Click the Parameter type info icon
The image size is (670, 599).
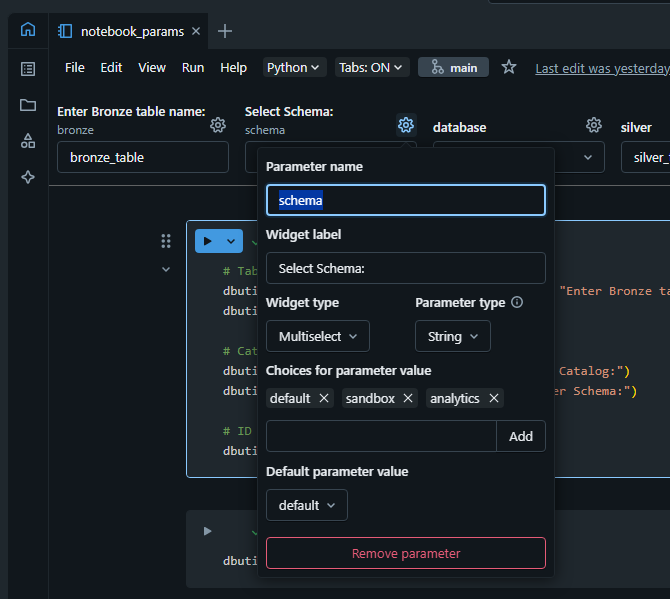tap(517, 302)
